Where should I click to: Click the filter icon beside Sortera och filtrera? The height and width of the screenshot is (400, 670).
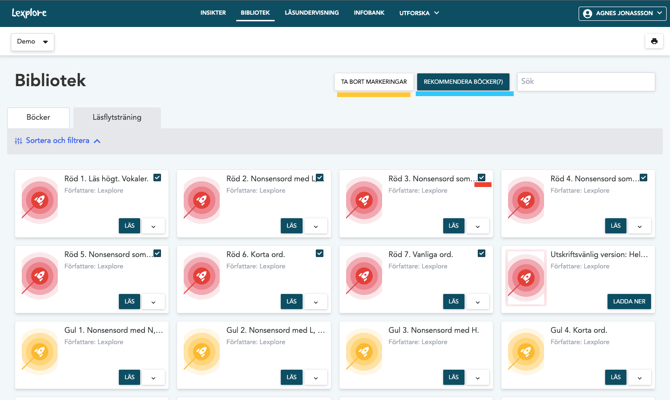pos(18,141)
